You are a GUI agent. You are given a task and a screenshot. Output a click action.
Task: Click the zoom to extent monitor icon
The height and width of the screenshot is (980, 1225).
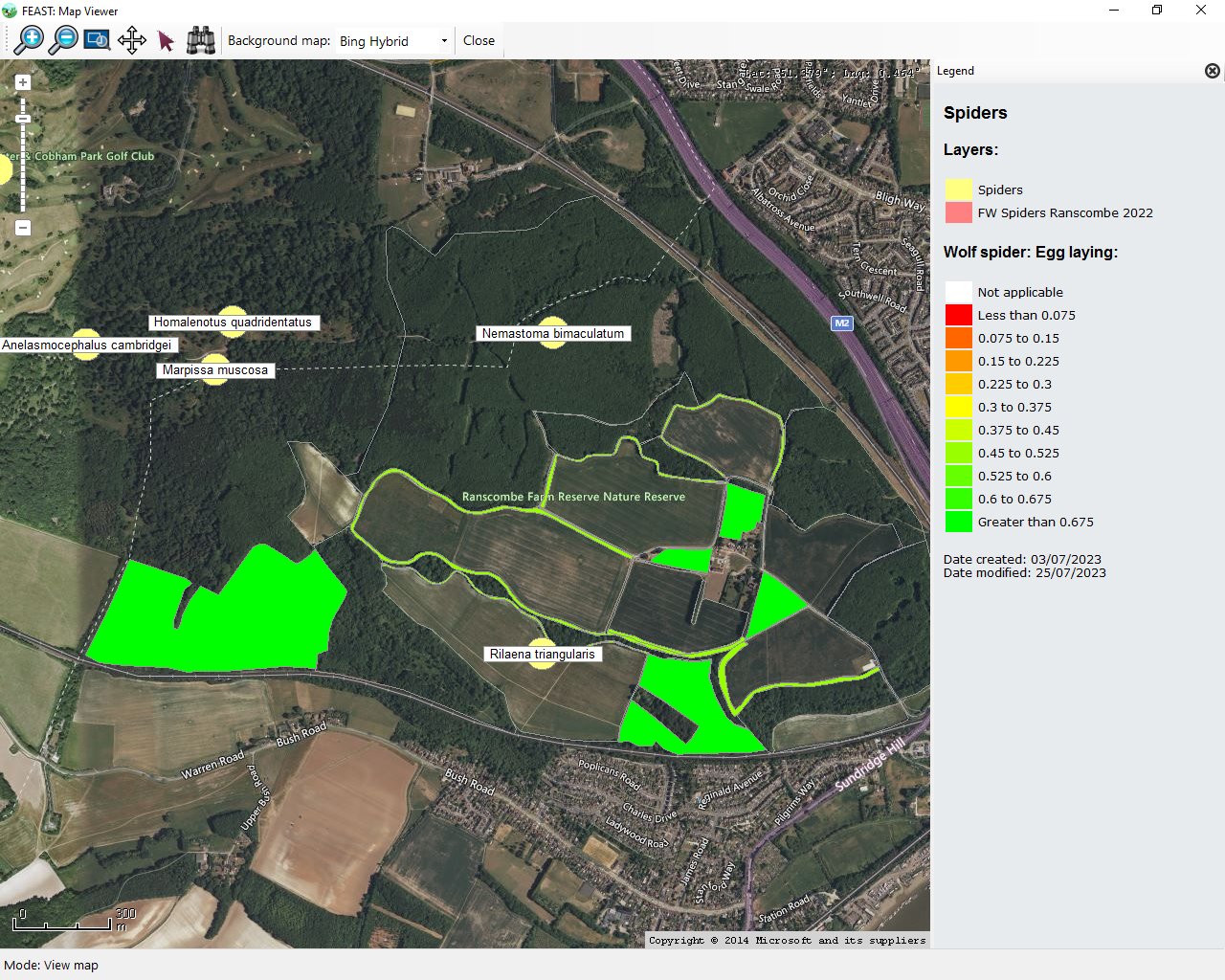(97, 40)
